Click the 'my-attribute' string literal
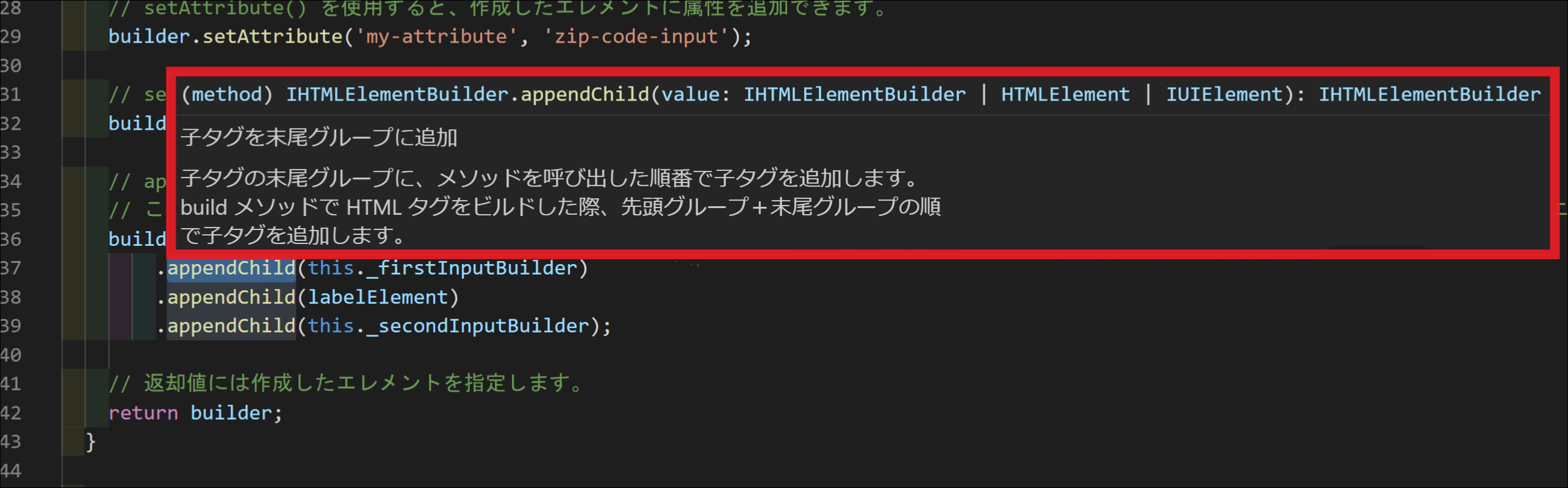This screenshot has height=488, width=1568. pos(436,37)
